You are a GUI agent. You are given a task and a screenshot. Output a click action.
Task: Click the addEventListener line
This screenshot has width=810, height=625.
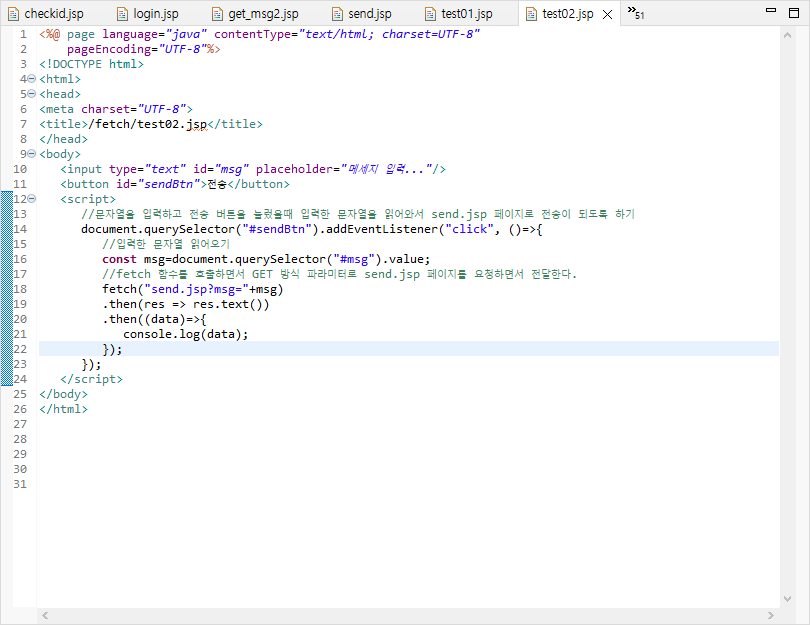[x=311, y=229]
